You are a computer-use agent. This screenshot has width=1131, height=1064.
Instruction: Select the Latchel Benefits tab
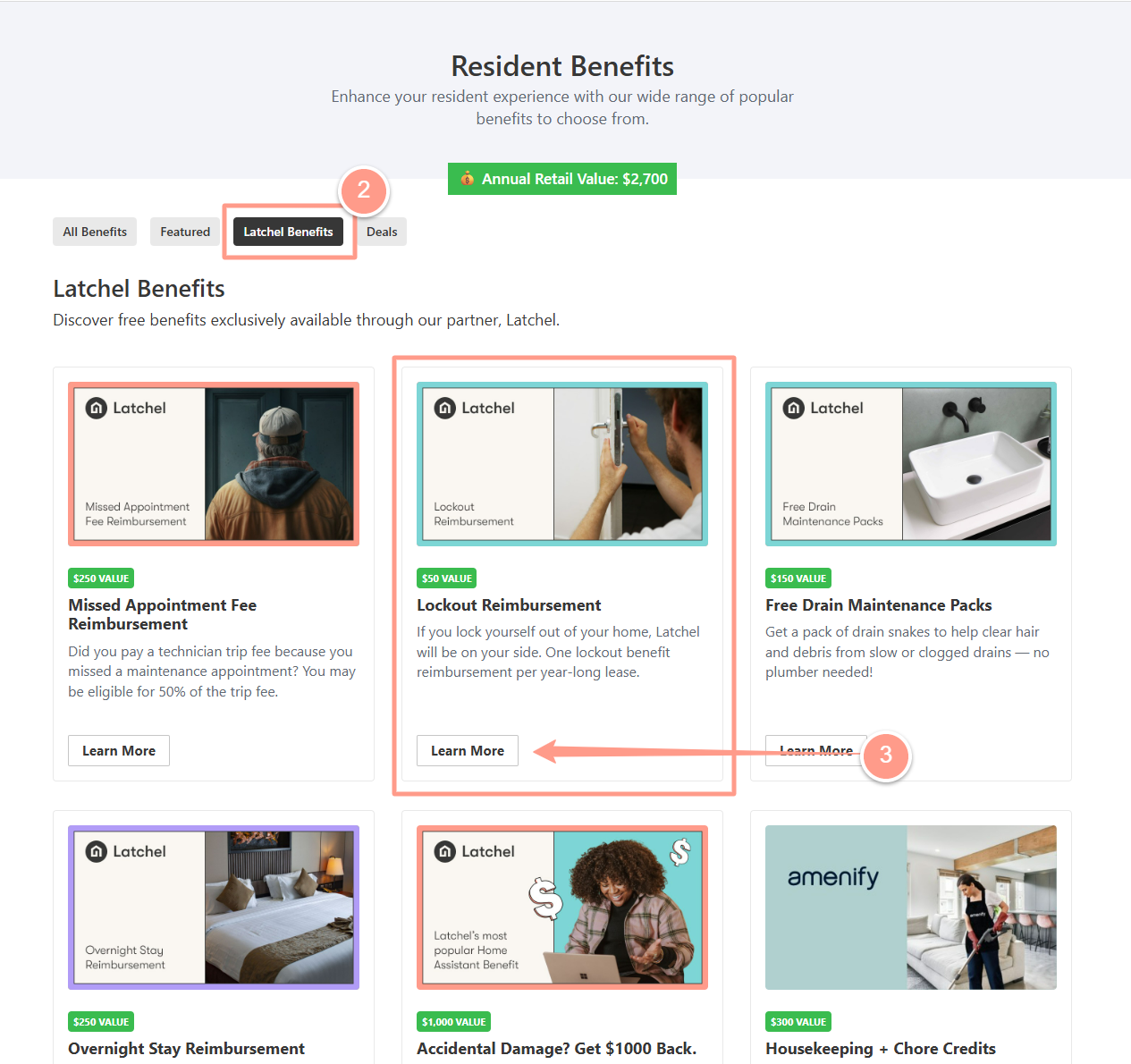tap(288, 232)
